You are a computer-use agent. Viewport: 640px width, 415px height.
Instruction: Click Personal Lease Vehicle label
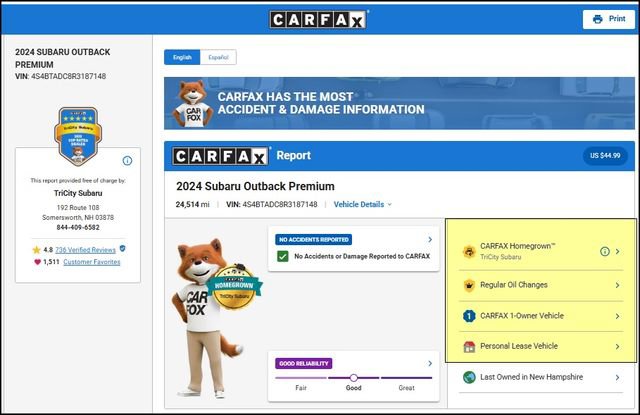519,346
